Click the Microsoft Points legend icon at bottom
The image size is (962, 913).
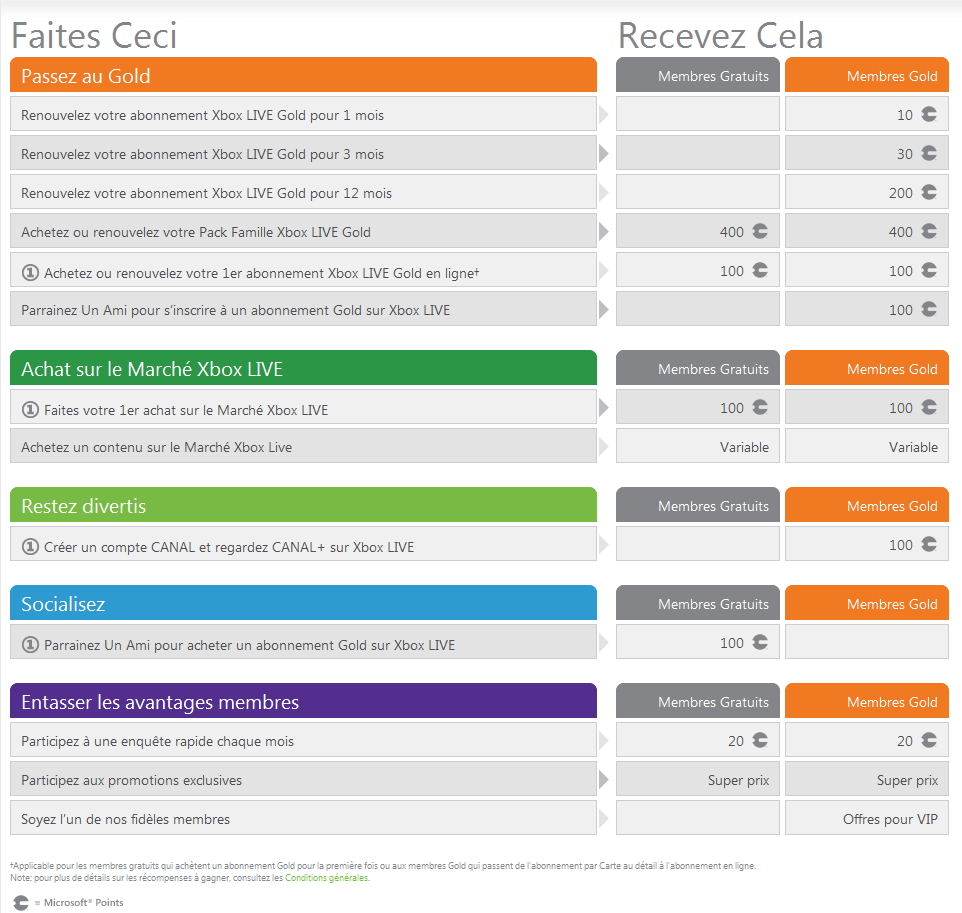tap(21, 903)
